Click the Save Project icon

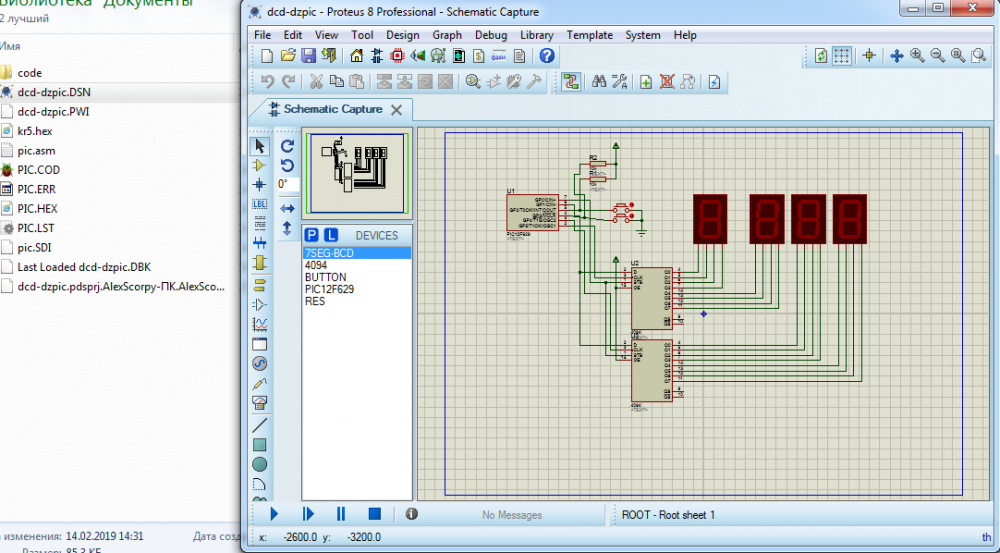pos(309,56)
